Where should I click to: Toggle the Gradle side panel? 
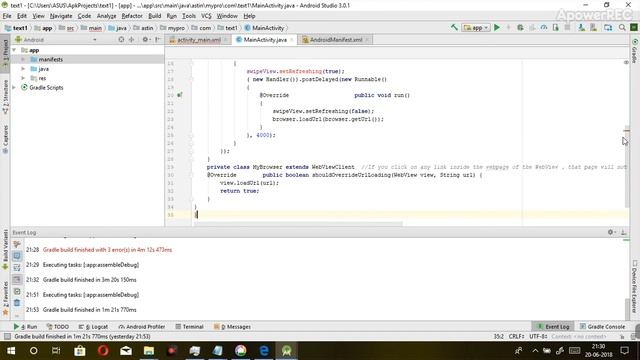635,51
